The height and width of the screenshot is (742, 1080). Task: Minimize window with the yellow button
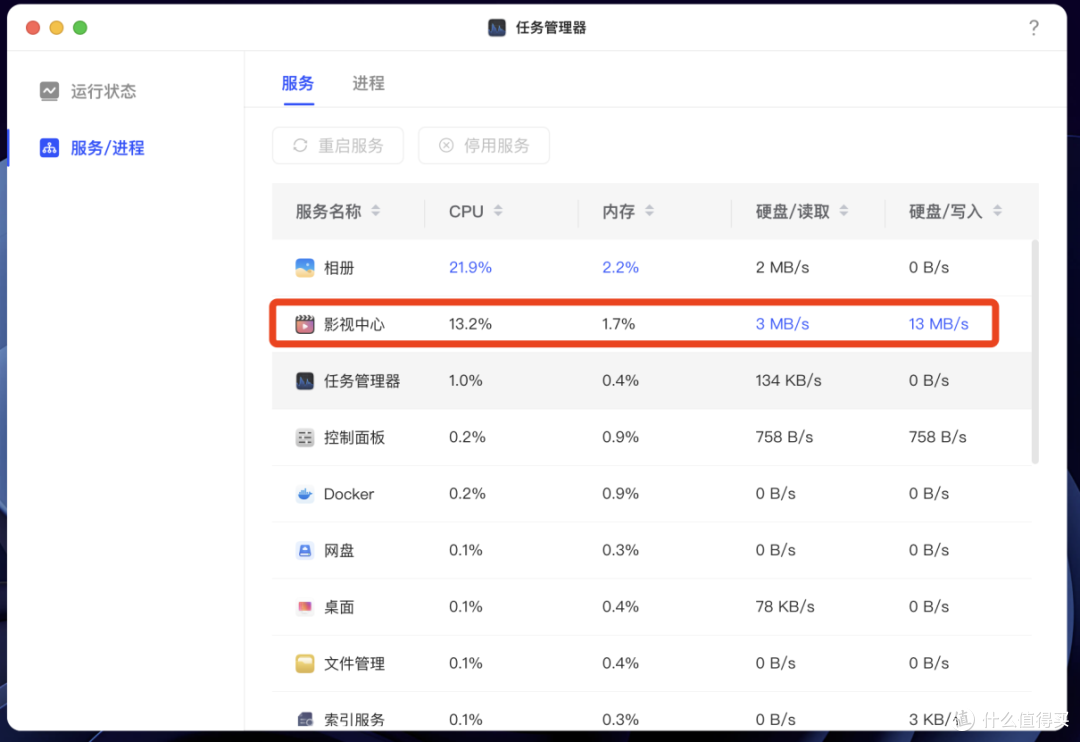tap(56, 28)
